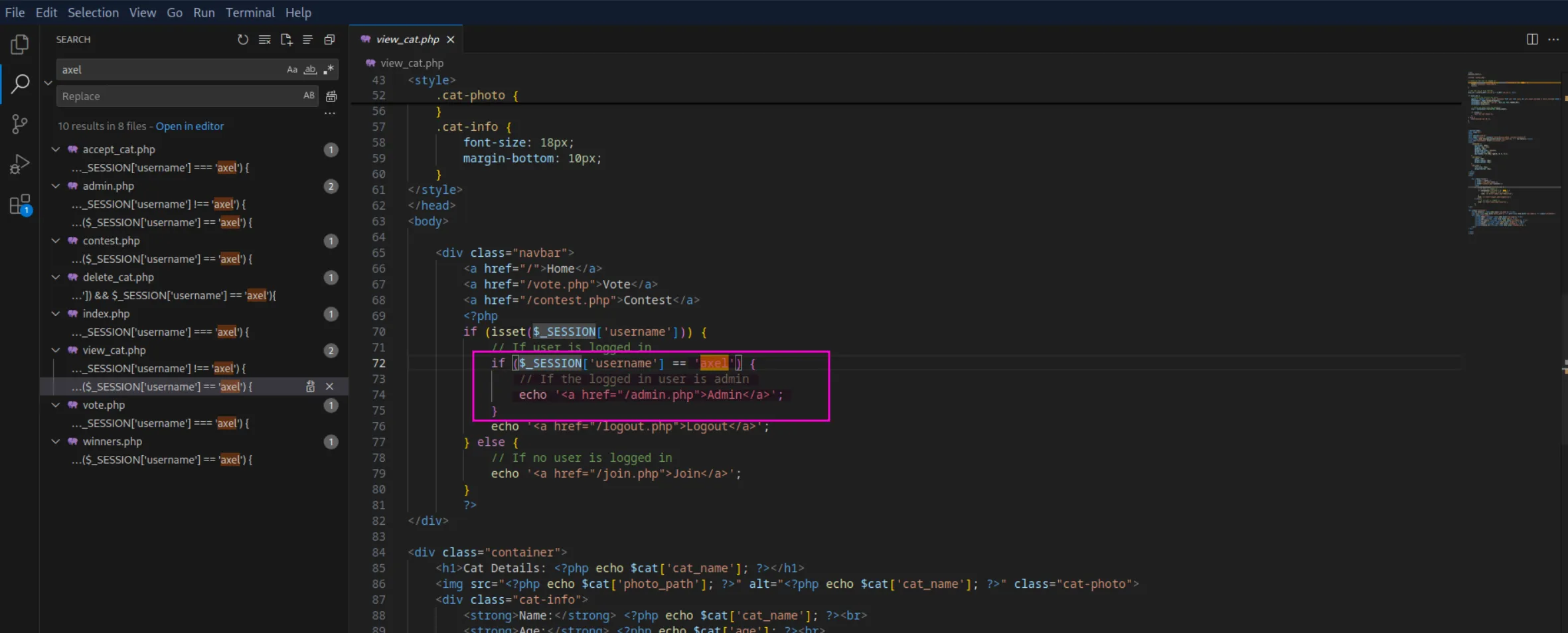The image size is (1568, 633).
Task: Open the File menu
Action: click(x=15, y=13)
